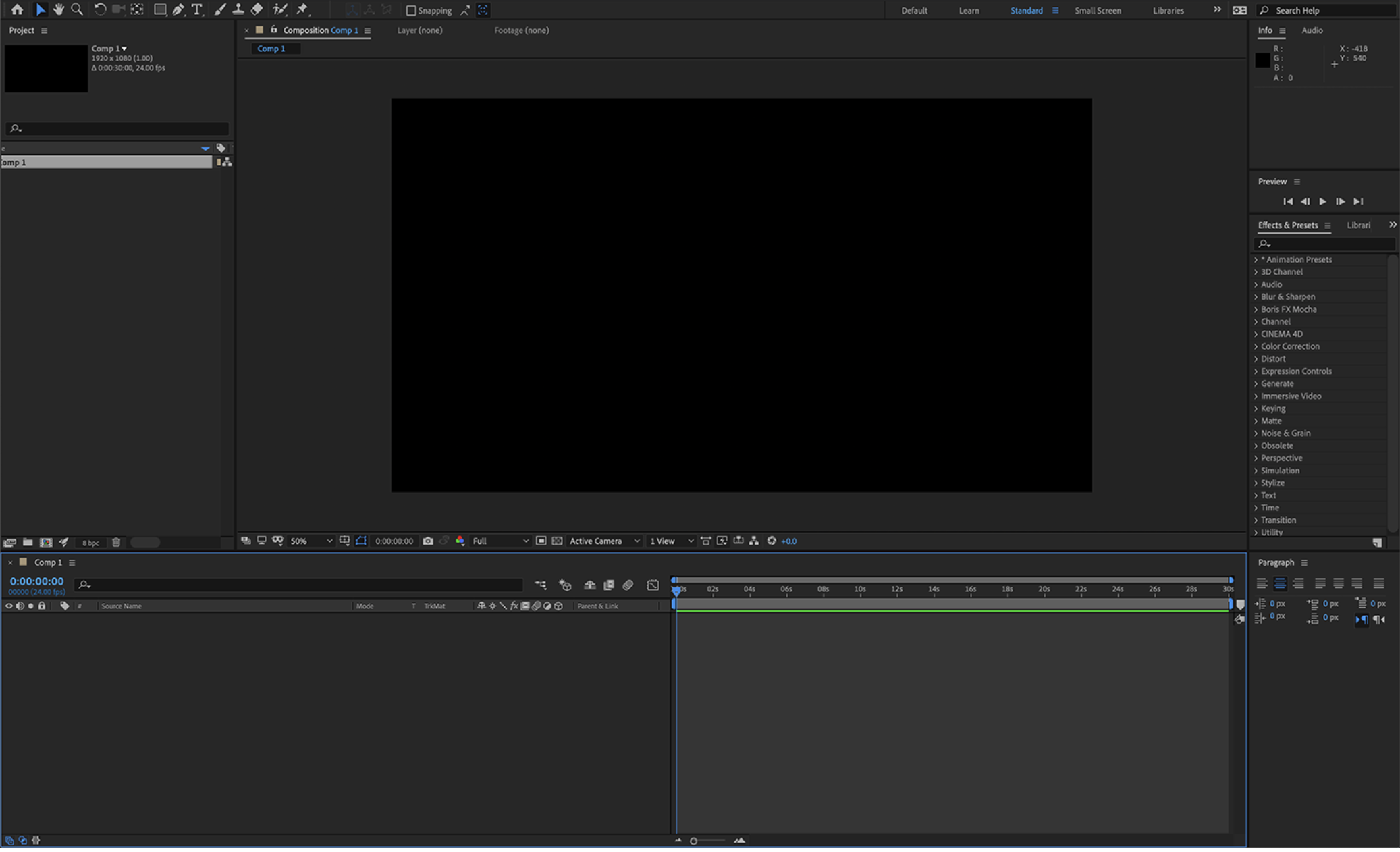Enable the Snapping checkbox

[x=410, y=10]
